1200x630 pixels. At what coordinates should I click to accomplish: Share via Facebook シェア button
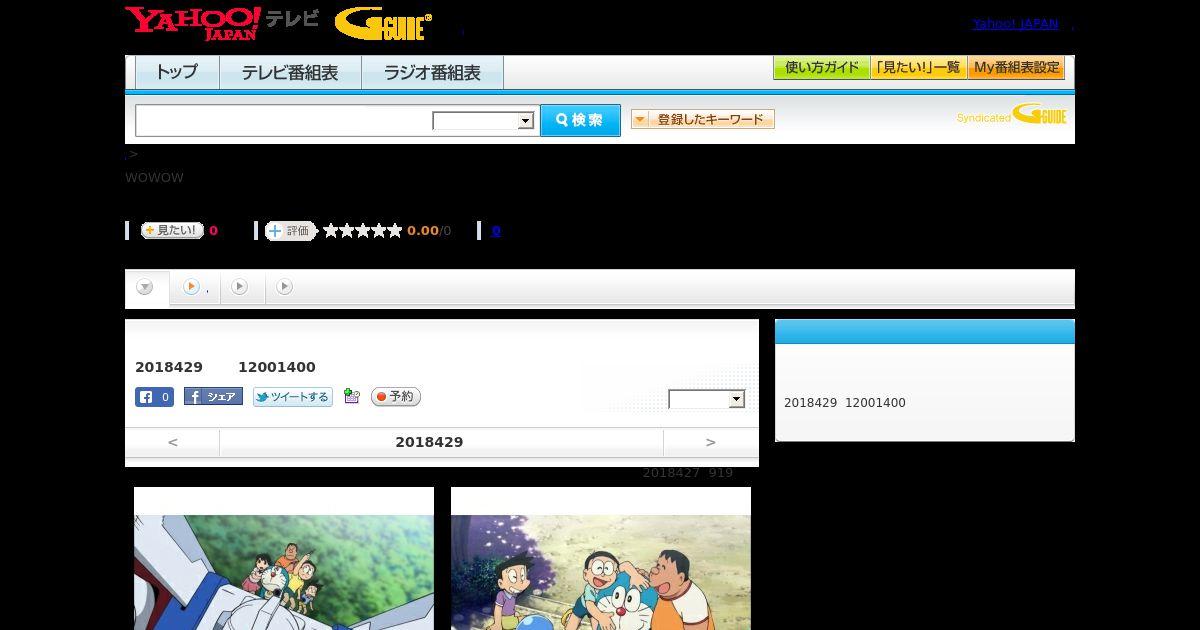coord(213,397)
